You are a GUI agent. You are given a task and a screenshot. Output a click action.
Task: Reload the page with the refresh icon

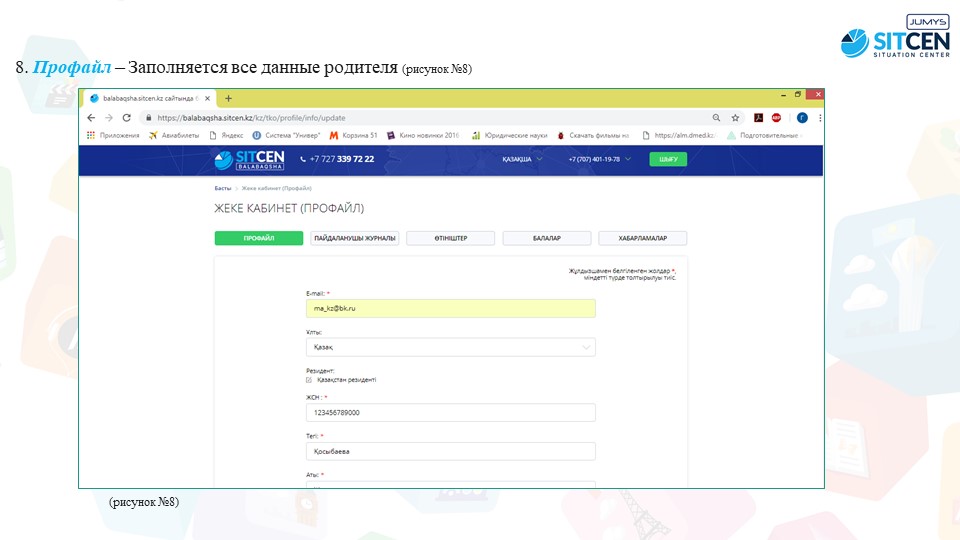coord(126,117)
